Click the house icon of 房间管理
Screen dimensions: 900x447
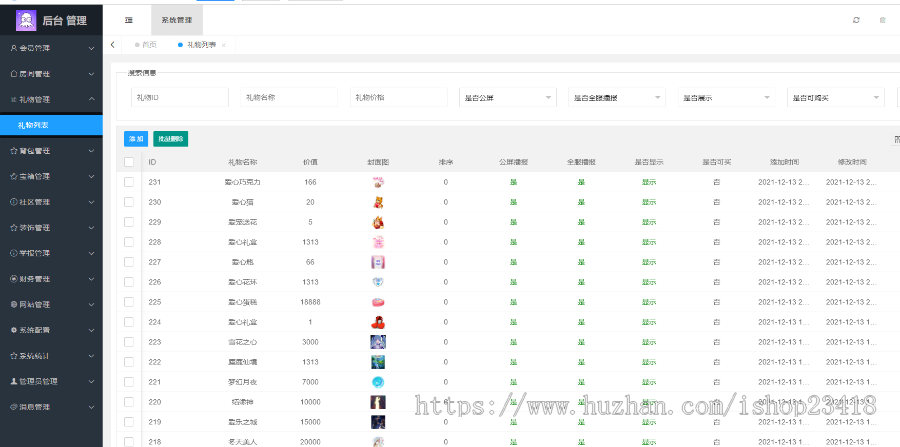(x=14, y=74)
